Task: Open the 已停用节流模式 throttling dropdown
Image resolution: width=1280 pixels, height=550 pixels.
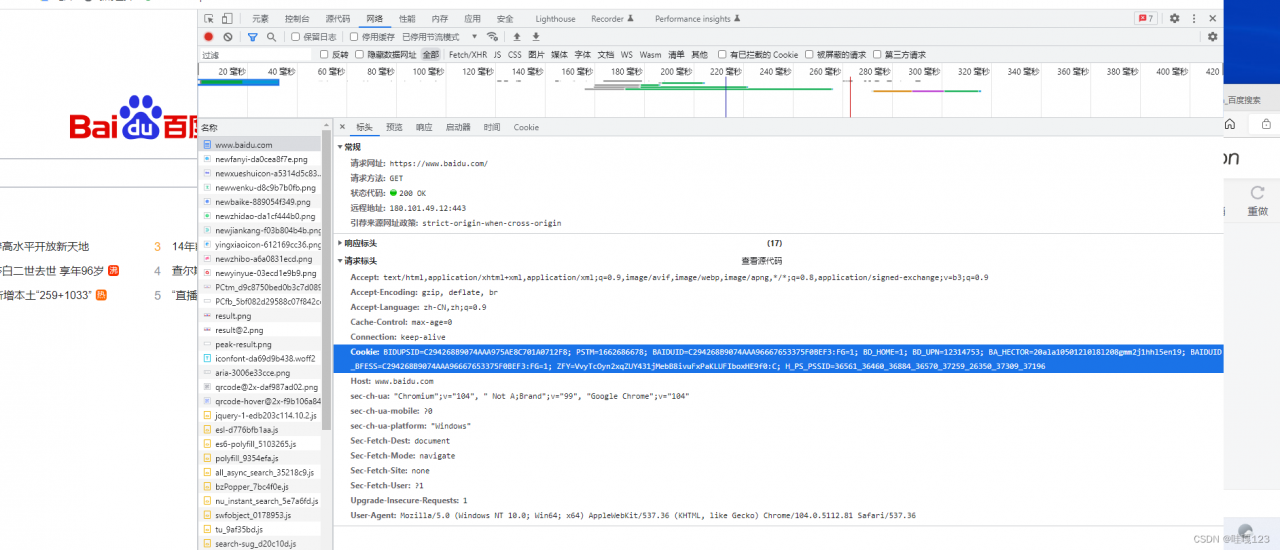Action: pyautogui.click(x=441, y=37)
